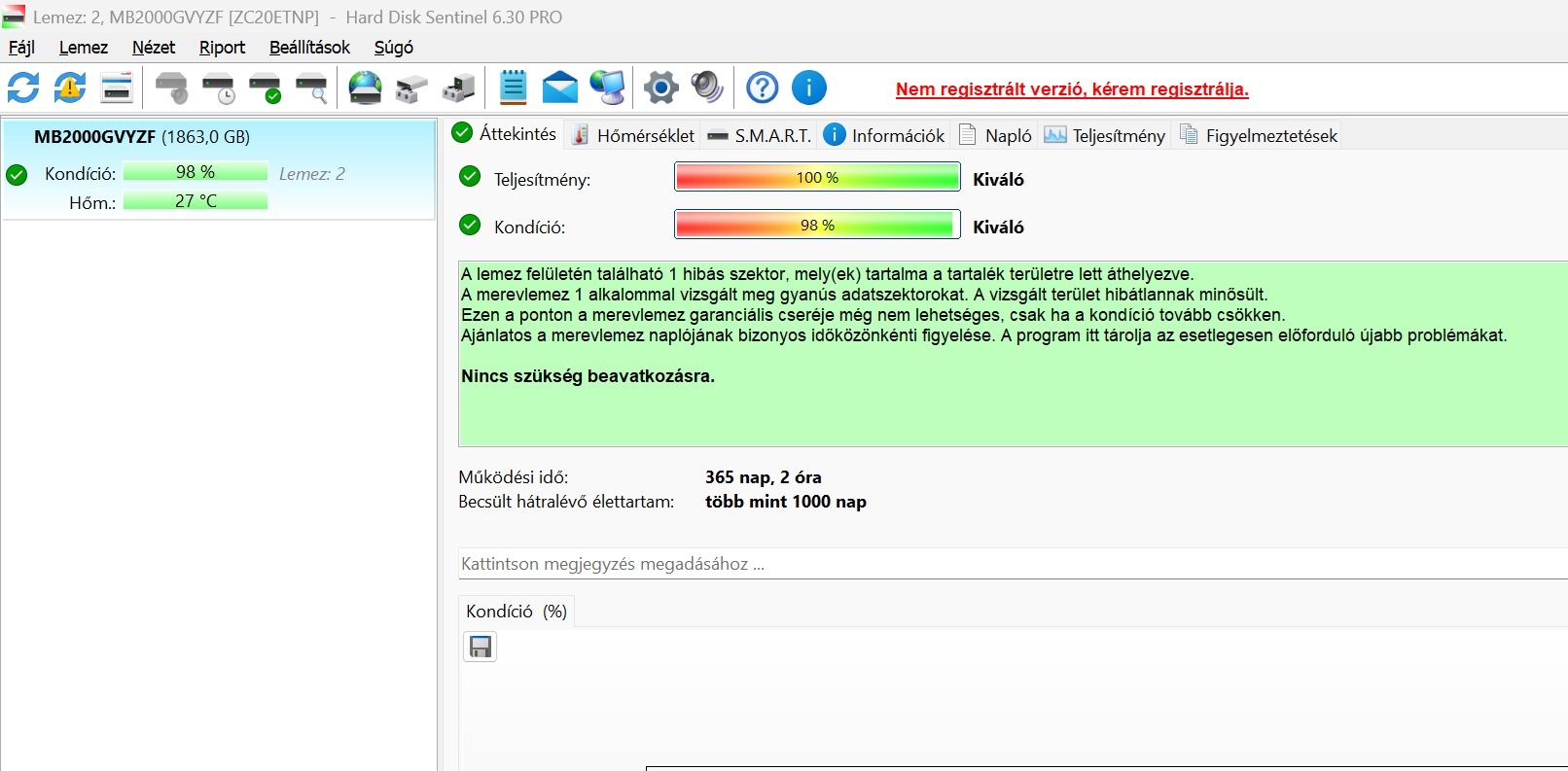The image size is (1568, 771).
Task: Open the Információk tab
Action: 884,135
